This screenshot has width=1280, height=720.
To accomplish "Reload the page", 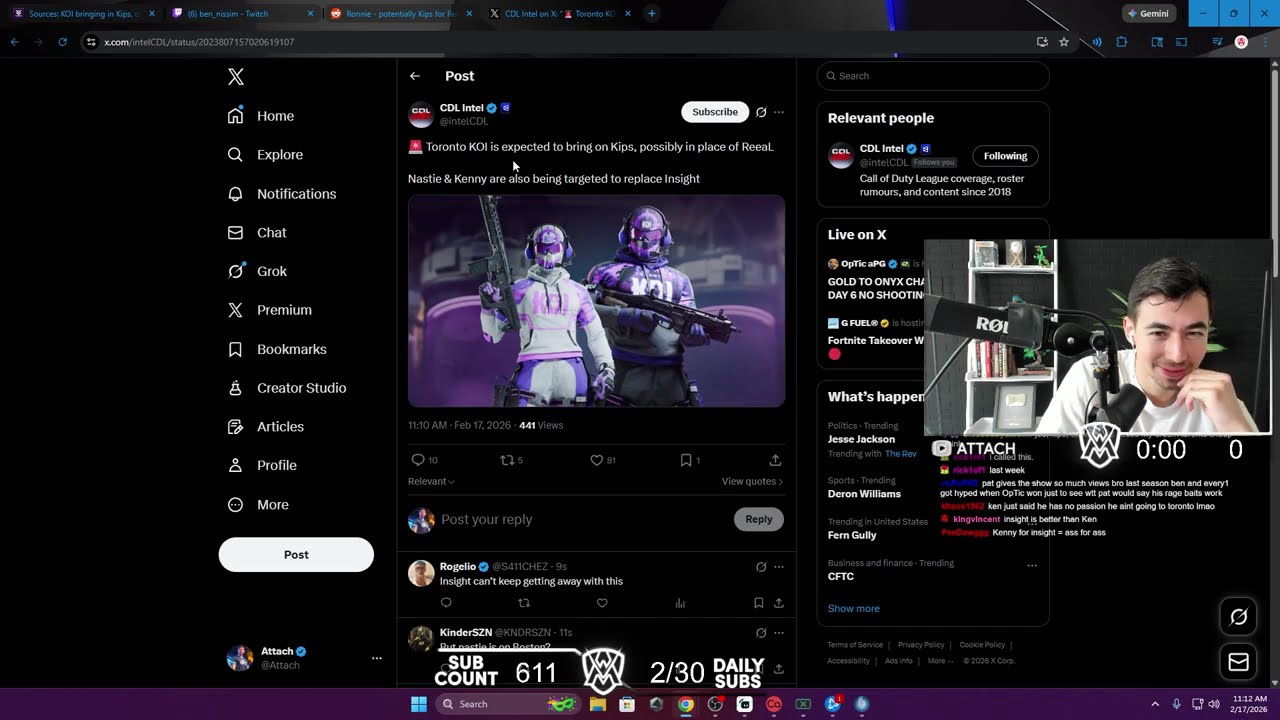I will (62, 42).
